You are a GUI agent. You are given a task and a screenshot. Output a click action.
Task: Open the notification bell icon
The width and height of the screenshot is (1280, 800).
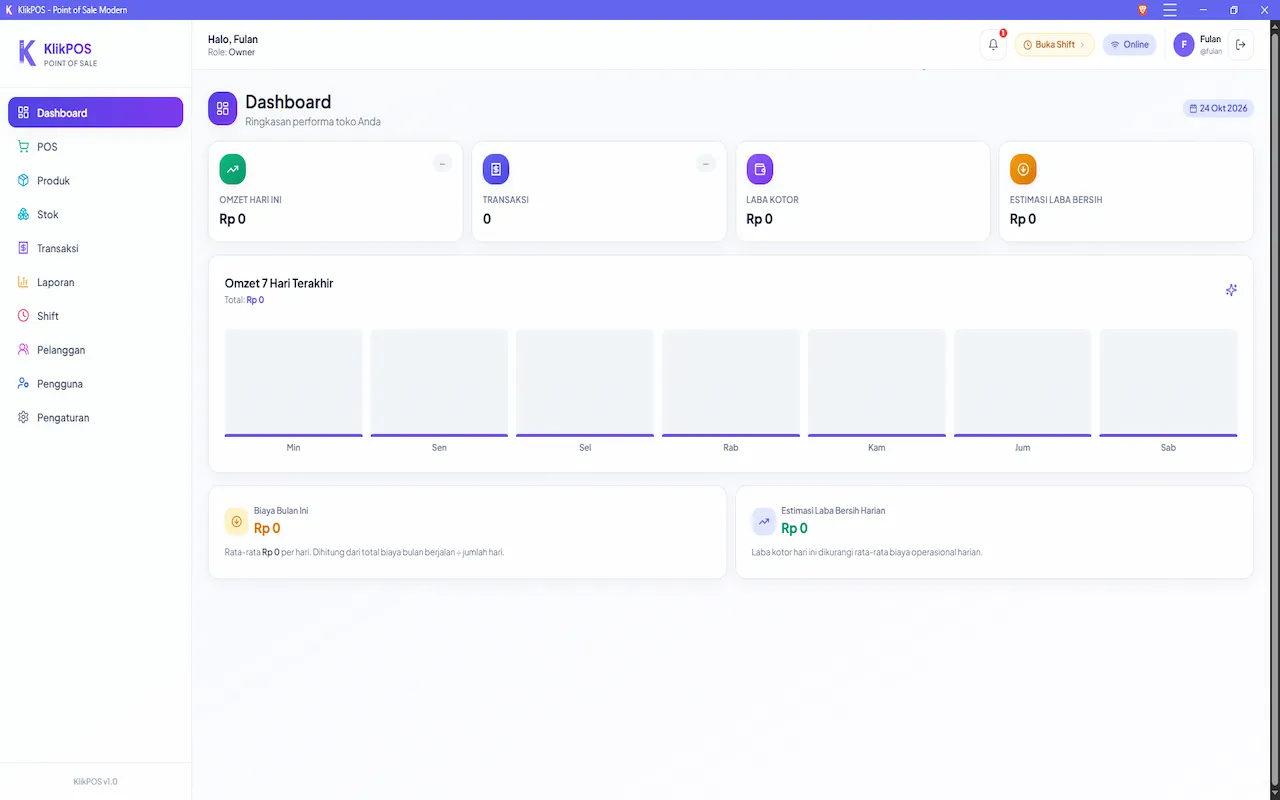pyautogui.click(x=993, y=44)
